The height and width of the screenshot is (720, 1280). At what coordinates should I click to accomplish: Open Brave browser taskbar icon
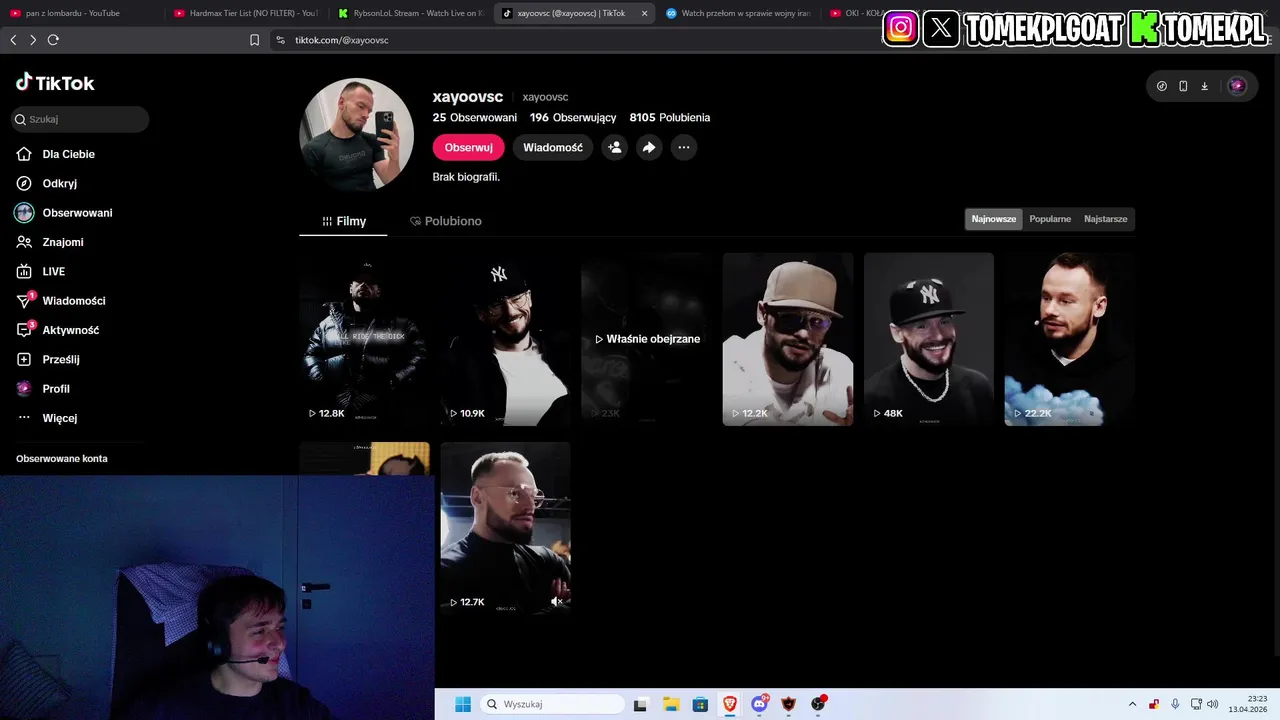(730, 704)
